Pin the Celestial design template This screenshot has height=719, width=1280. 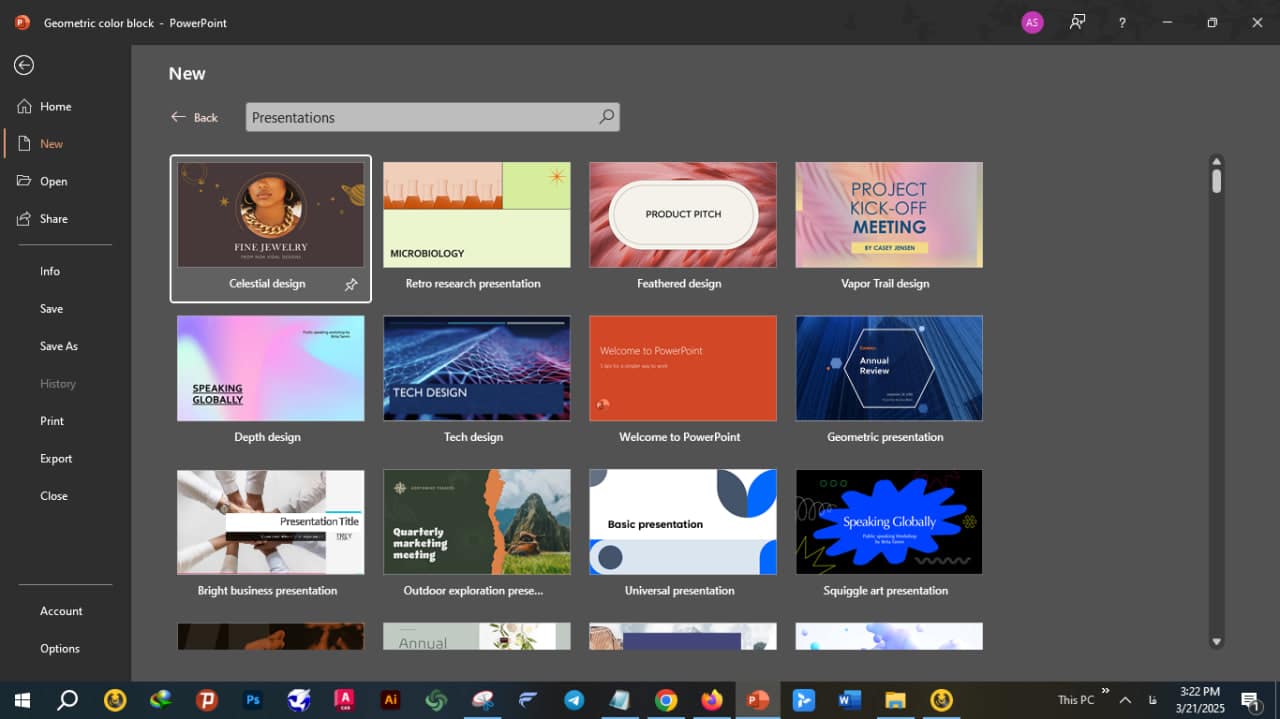[351, 285]
